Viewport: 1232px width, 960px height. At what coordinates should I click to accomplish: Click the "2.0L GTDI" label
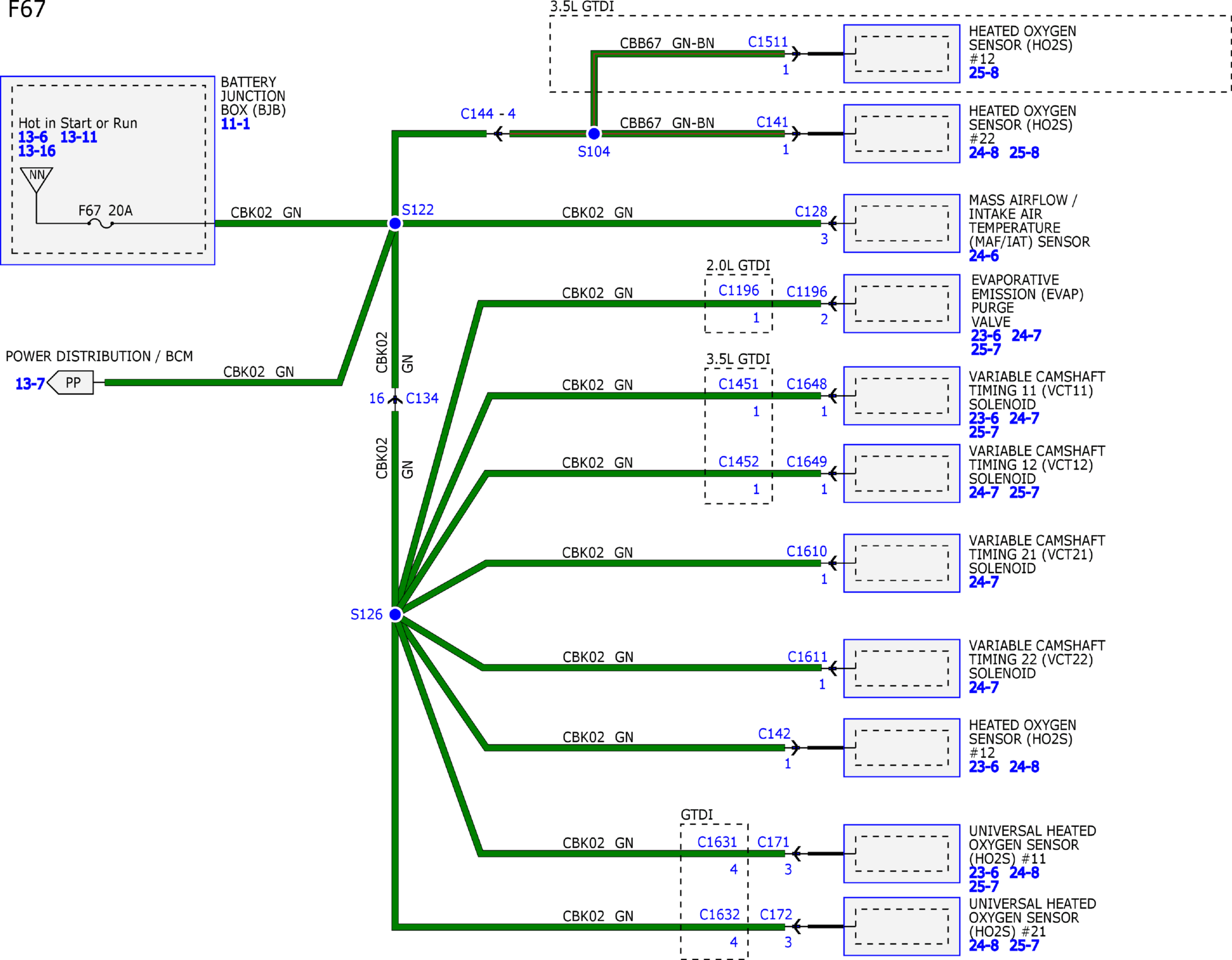(x=738, y=265)
